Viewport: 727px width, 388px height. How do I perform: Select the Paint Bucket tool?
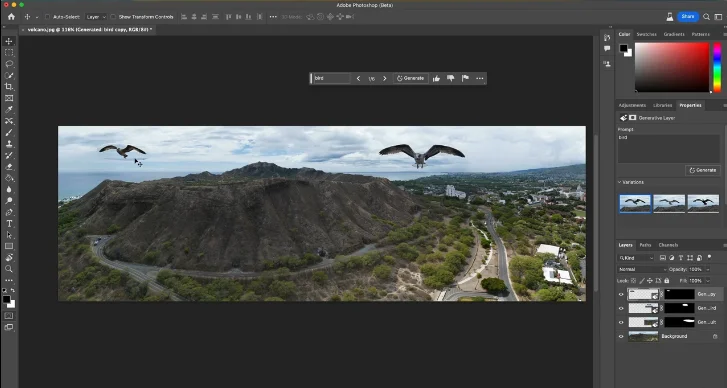[9, 178]
